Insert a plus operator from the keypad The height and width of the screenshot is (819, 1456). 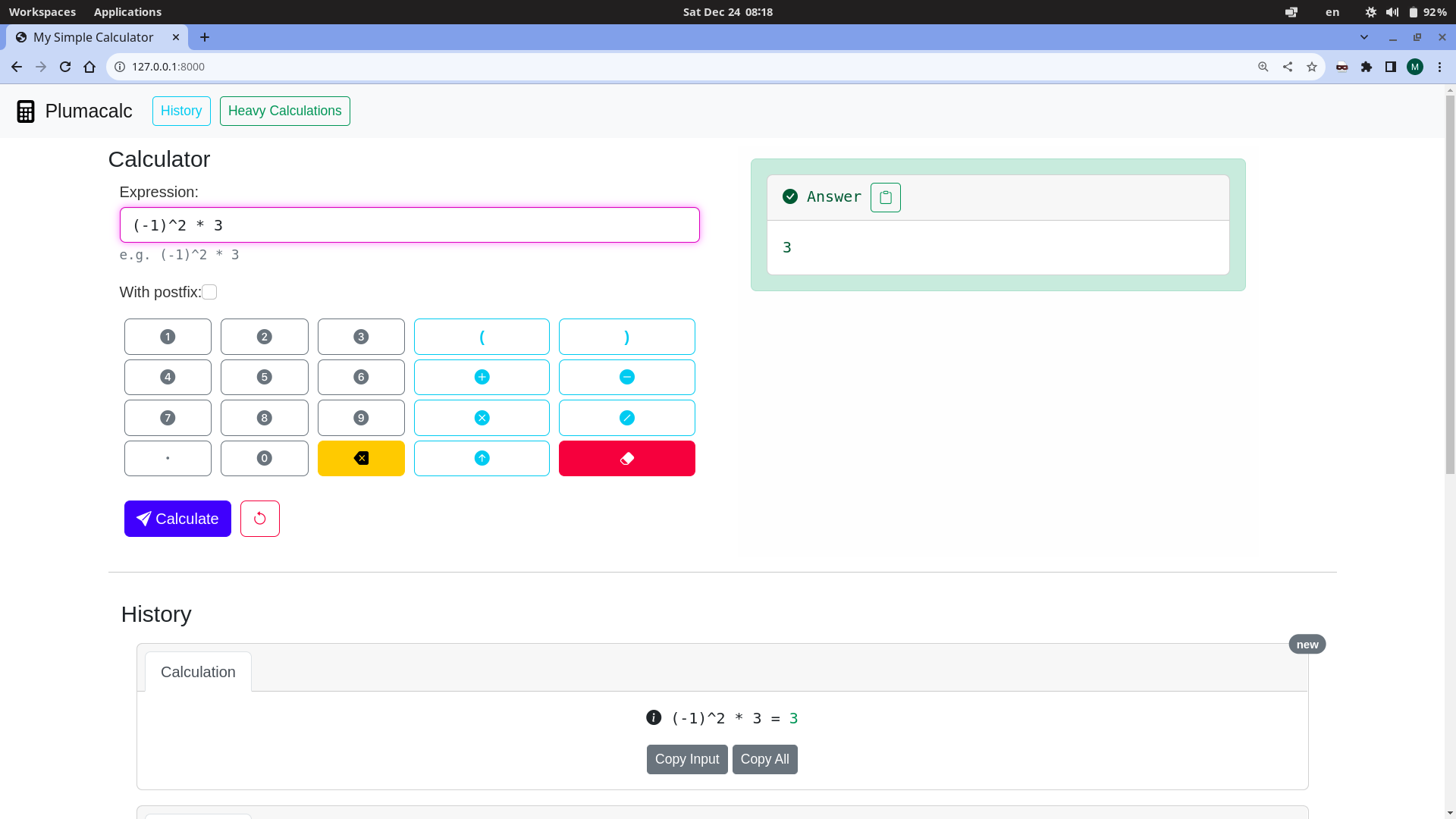(482, 377)
